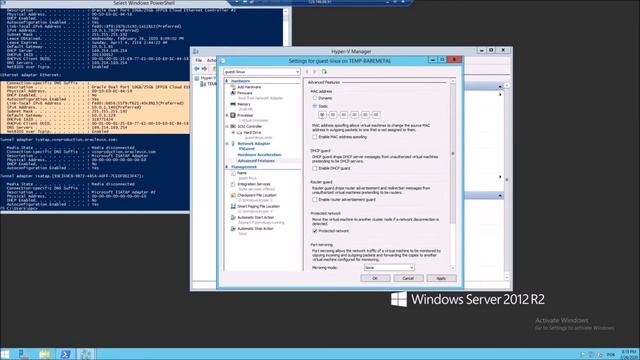
Task: Collapse the Network Adapter node
Action: coord(227,144)
